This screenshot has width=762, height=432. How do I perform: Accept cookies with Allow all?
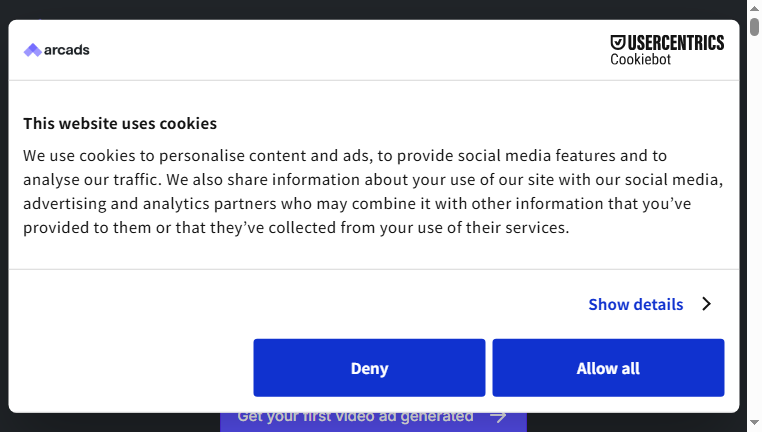pos(608,368)
